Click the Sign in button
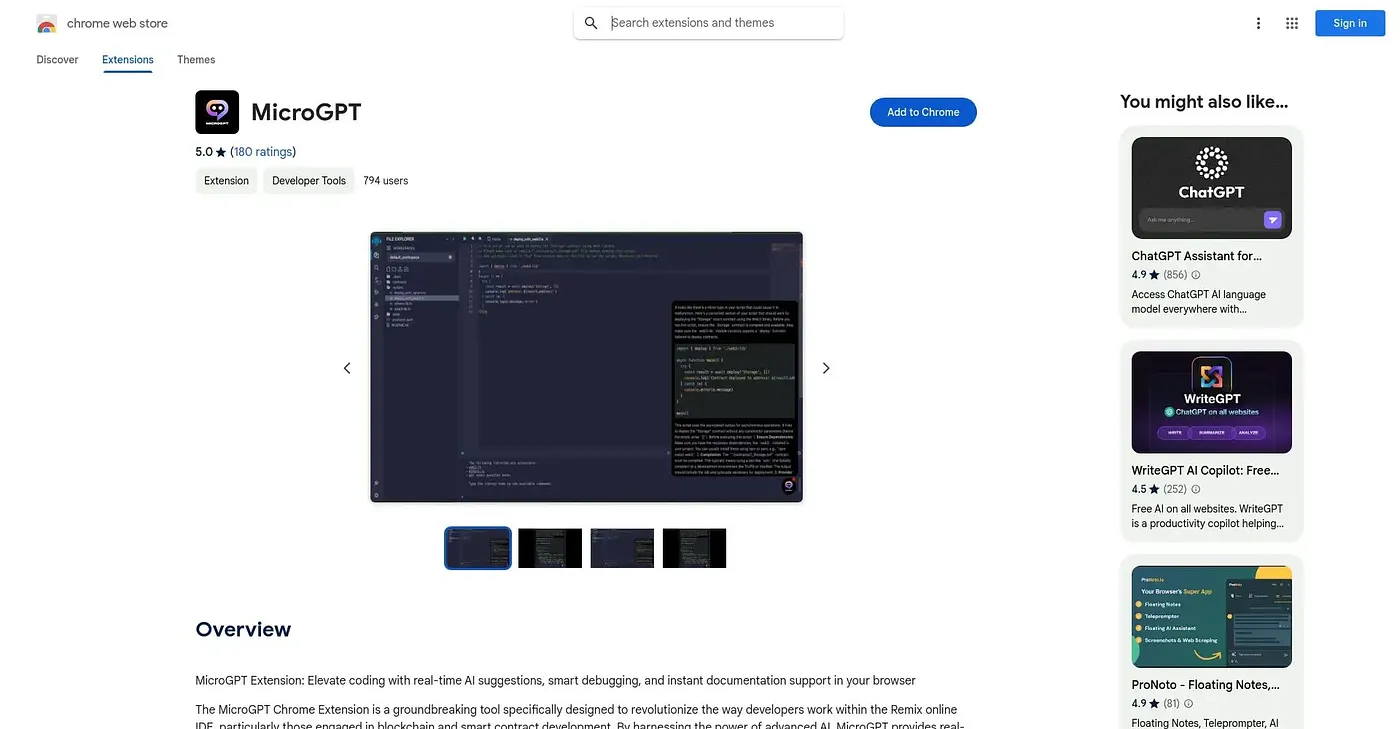Image resolution: width=1400 pixels, height=729 pixels. pyautogui.click(x=1349, y=23)
